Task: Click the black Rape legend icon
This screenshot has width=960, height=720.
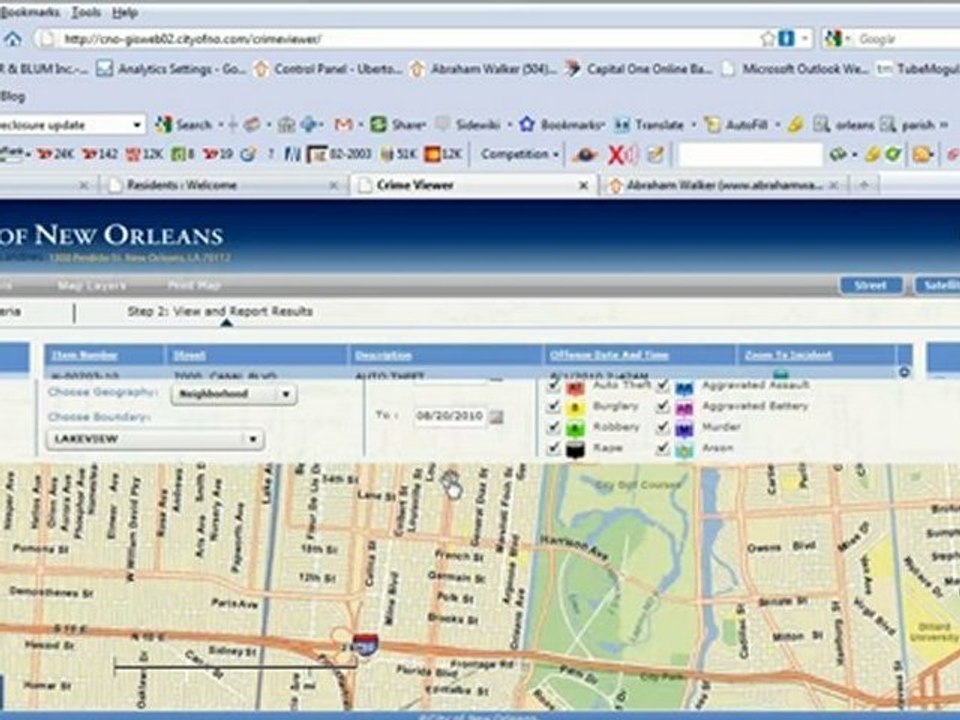Action: (x=575, y=450)
